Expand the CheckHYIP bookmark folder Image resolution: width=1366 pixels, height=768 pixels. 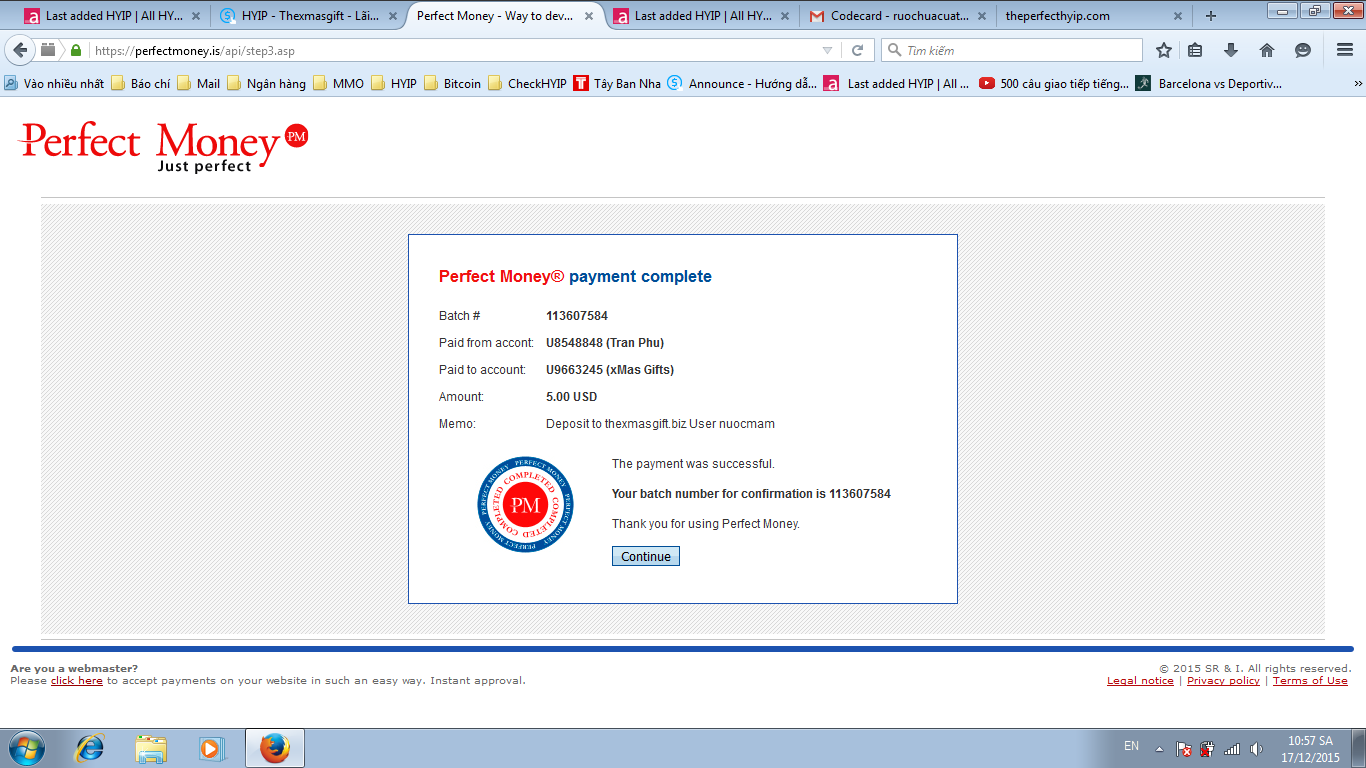[x=527, y=84]
